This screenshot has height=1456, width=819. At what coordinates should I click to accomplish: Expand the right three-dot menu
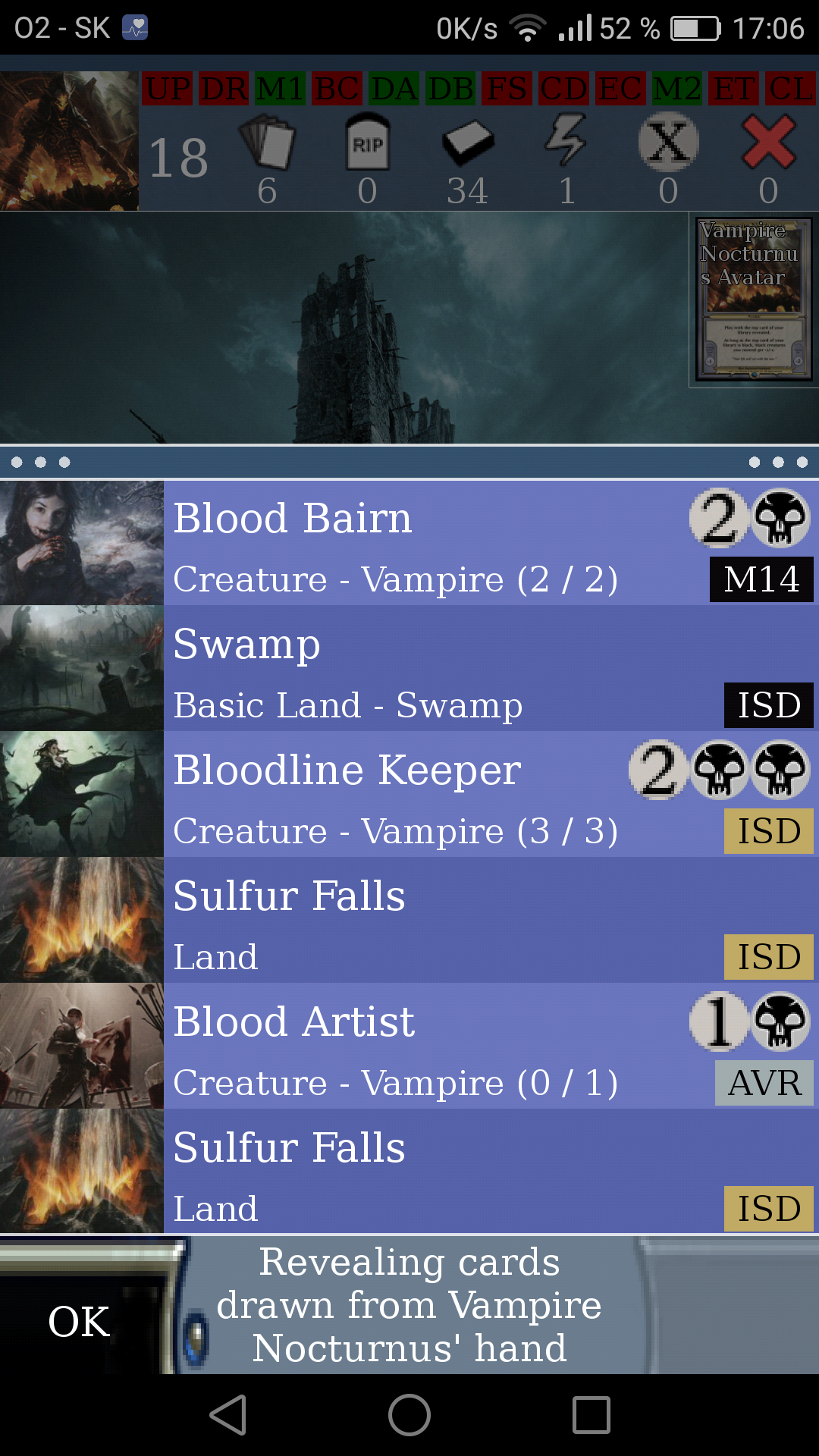tap(778, 462)
